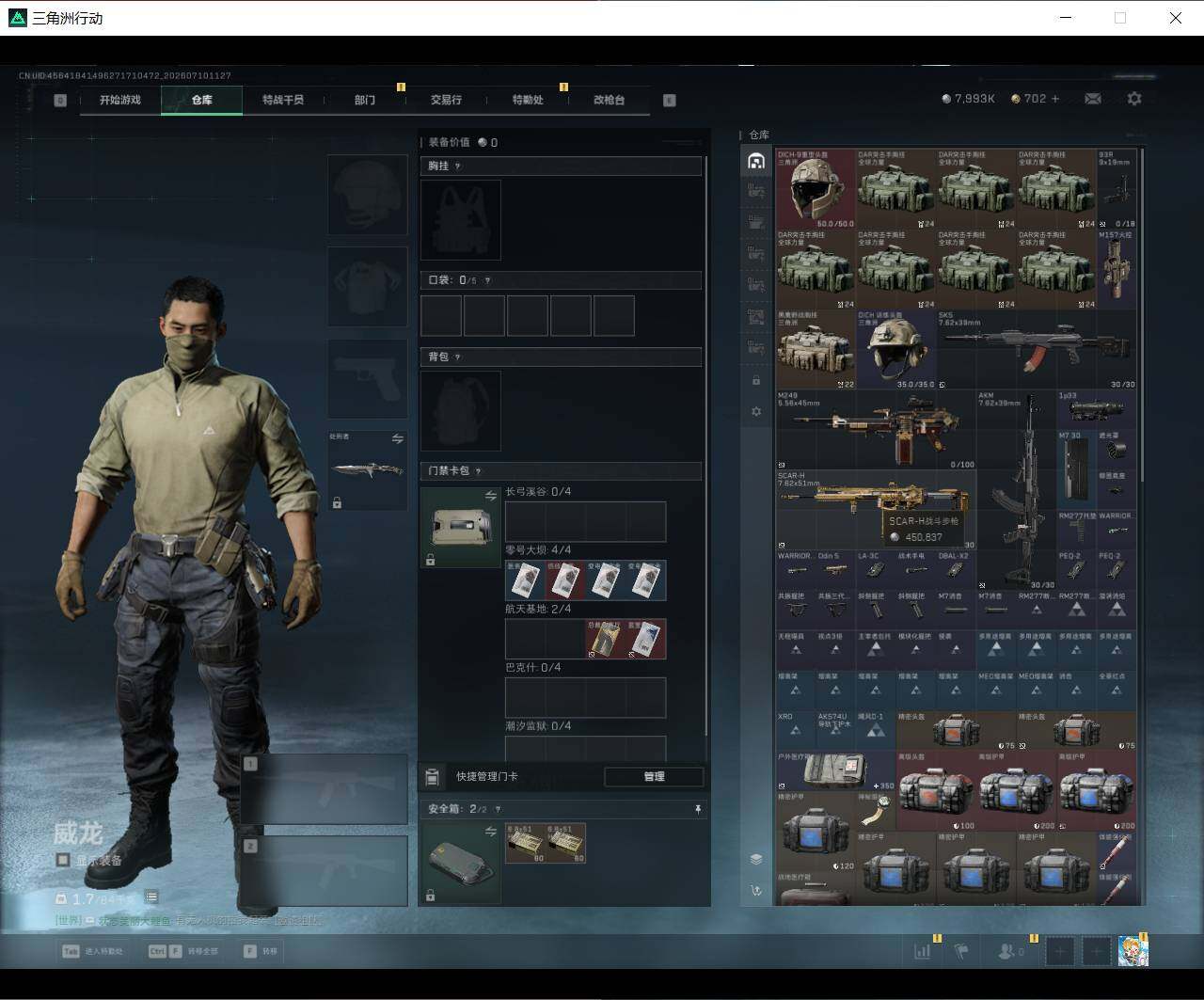Click the plus beside 702 currency

click(x=1055, y=99)
